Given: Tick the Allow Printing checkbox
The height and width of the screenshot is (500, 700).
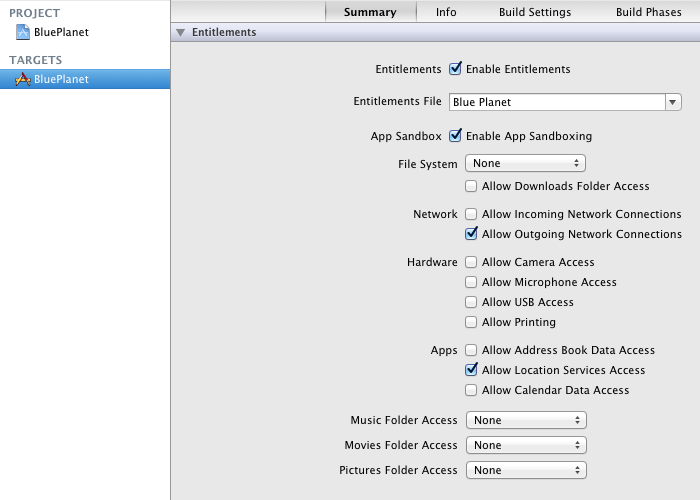Looking at the screenshot, I should pyautogui.click(x=472, y=322).
